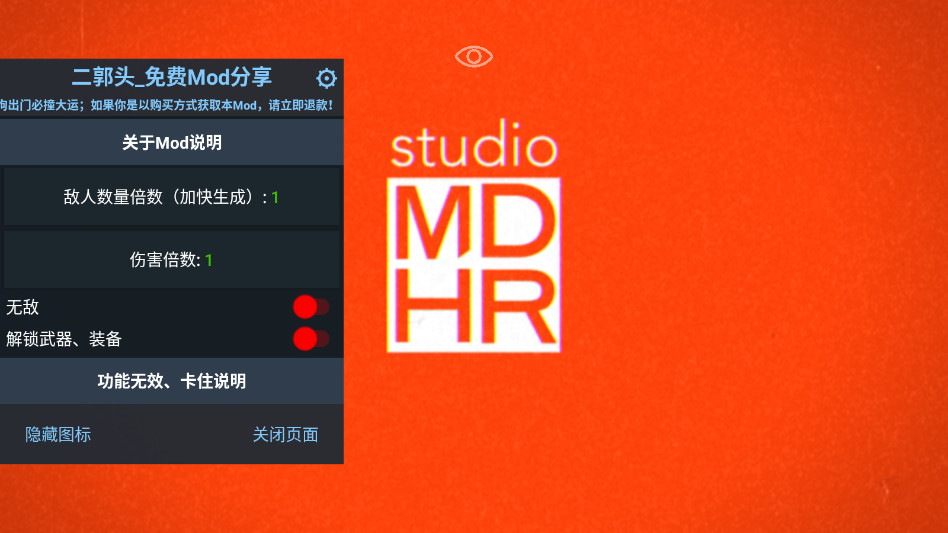Screen dimensions: 948x533
Task: Click the green enemy multiplier value 1
Action: point(275,198)
